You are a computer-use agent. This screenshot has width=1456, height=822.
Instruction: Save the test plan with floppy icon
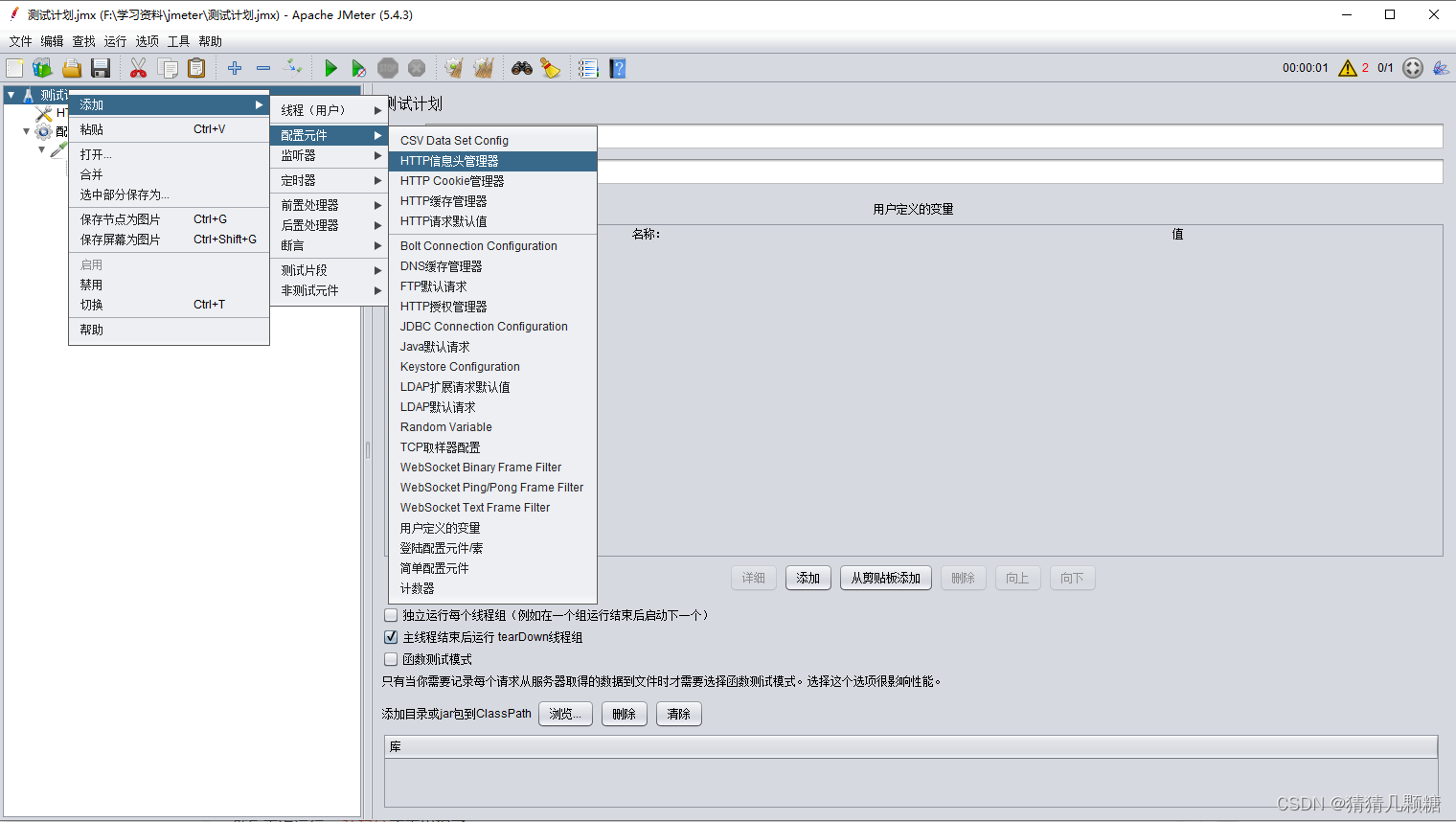coord(101,68)
